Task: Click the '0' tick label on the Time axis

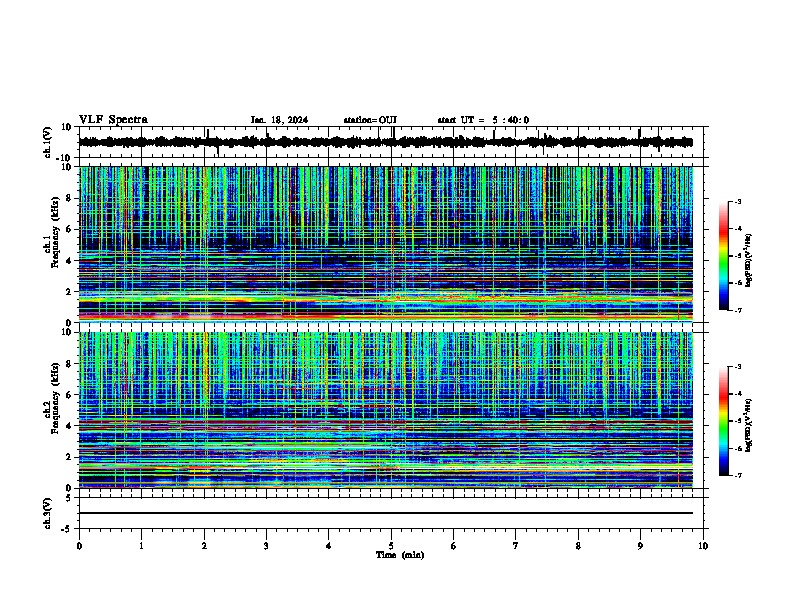Action: (79, 546)
